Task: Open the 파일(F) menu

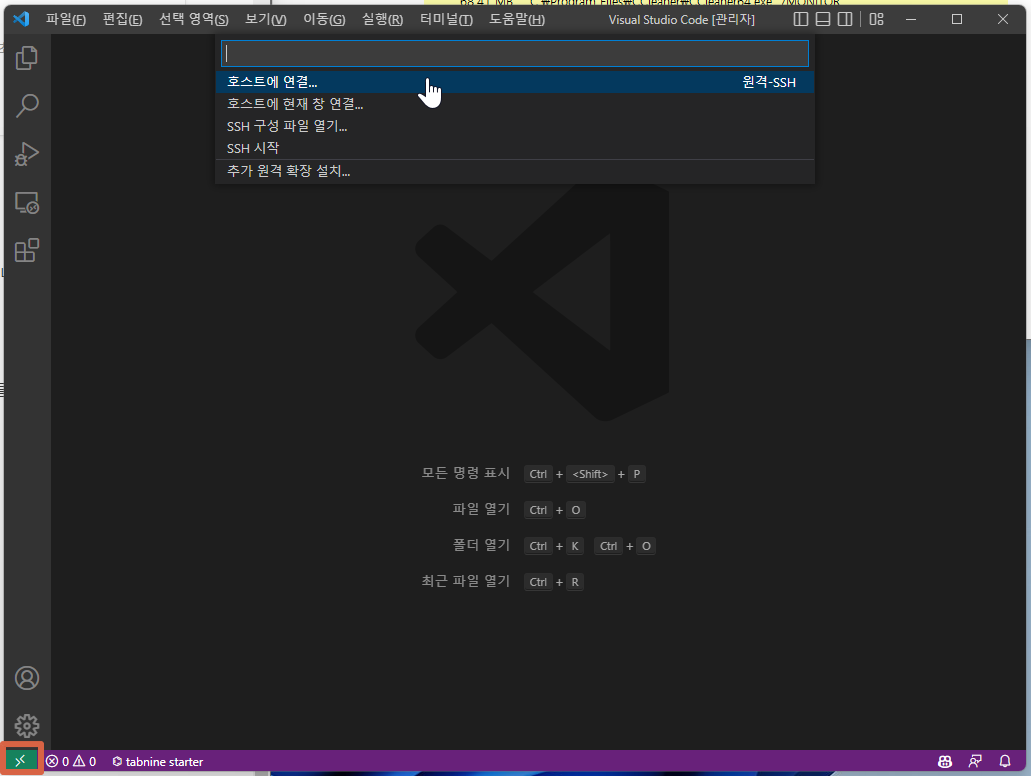Action: pos(66,19)
